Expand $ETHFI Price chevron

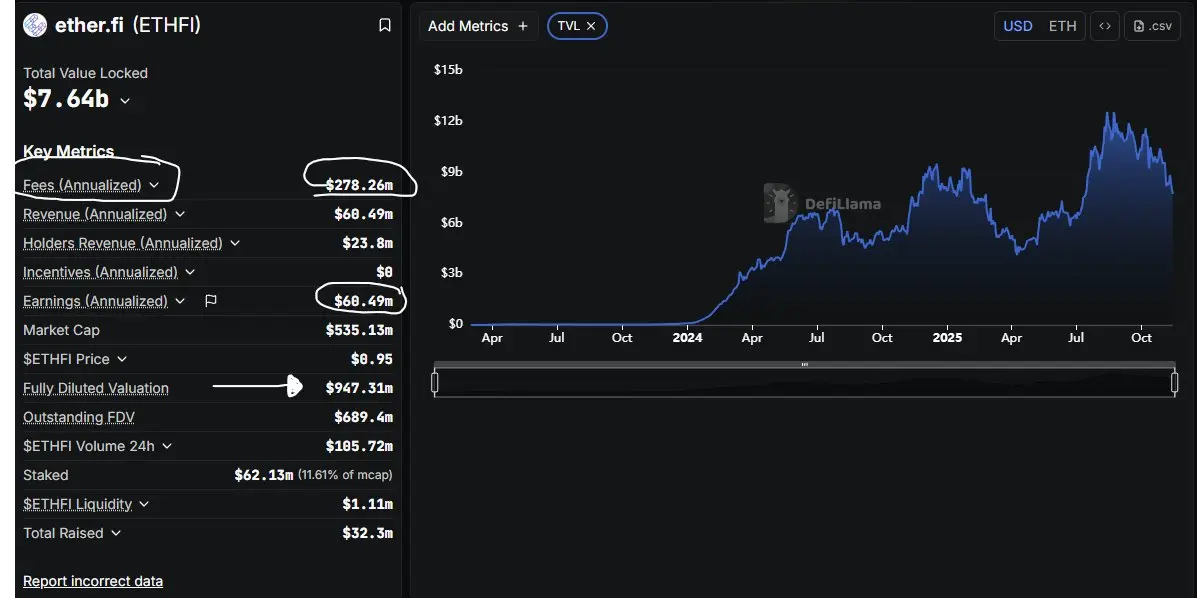[x=122, y=359]
